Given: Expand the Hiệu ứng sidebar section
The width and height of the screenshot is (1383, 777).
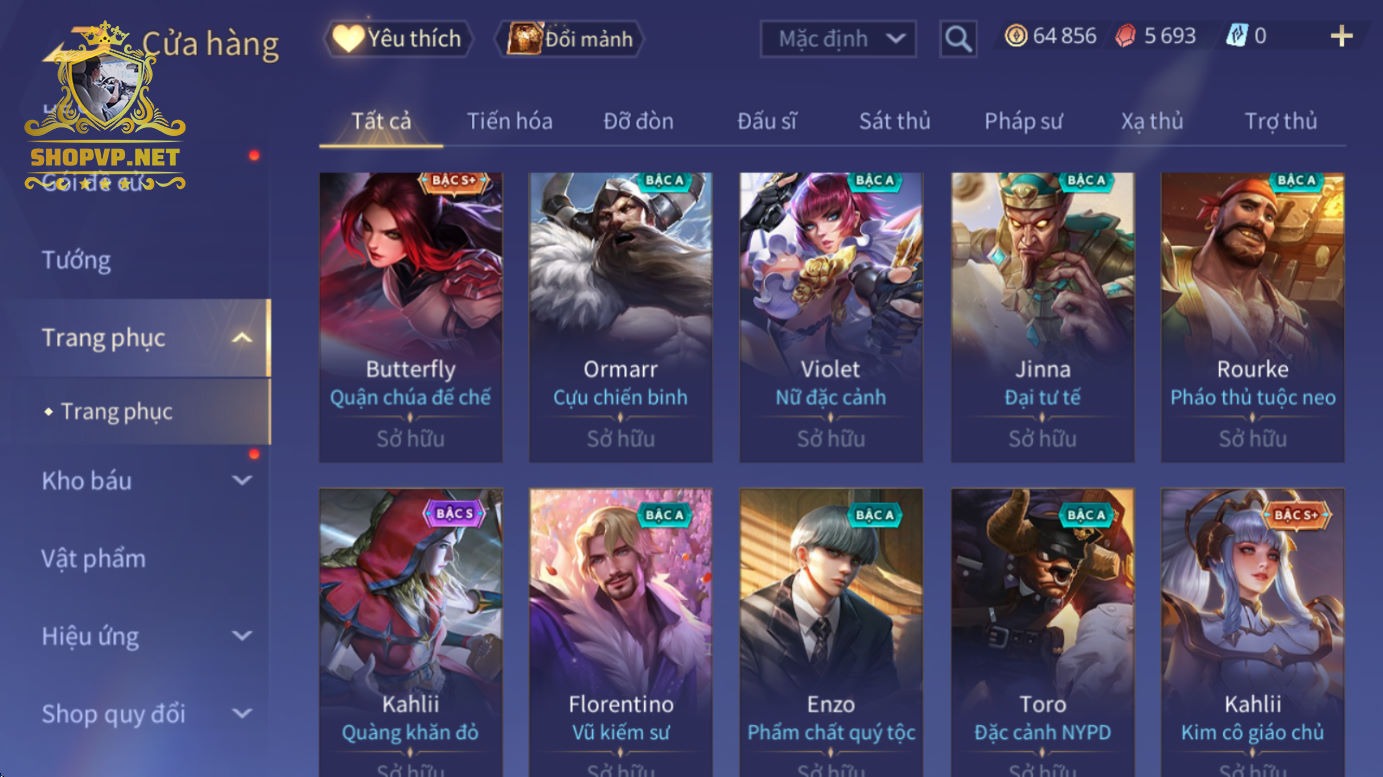Looking at the screenshot, I should (242, 636).
